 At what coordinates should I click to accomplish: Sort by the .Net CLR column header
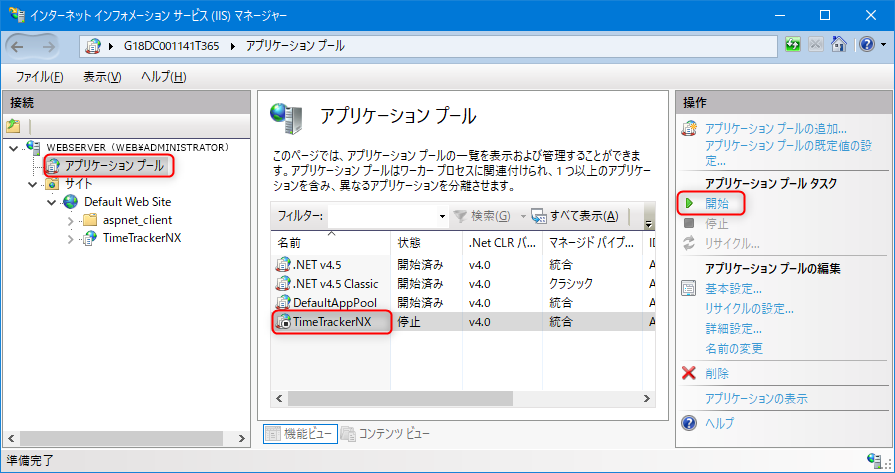pyautogui.click(x=502, y=243)
